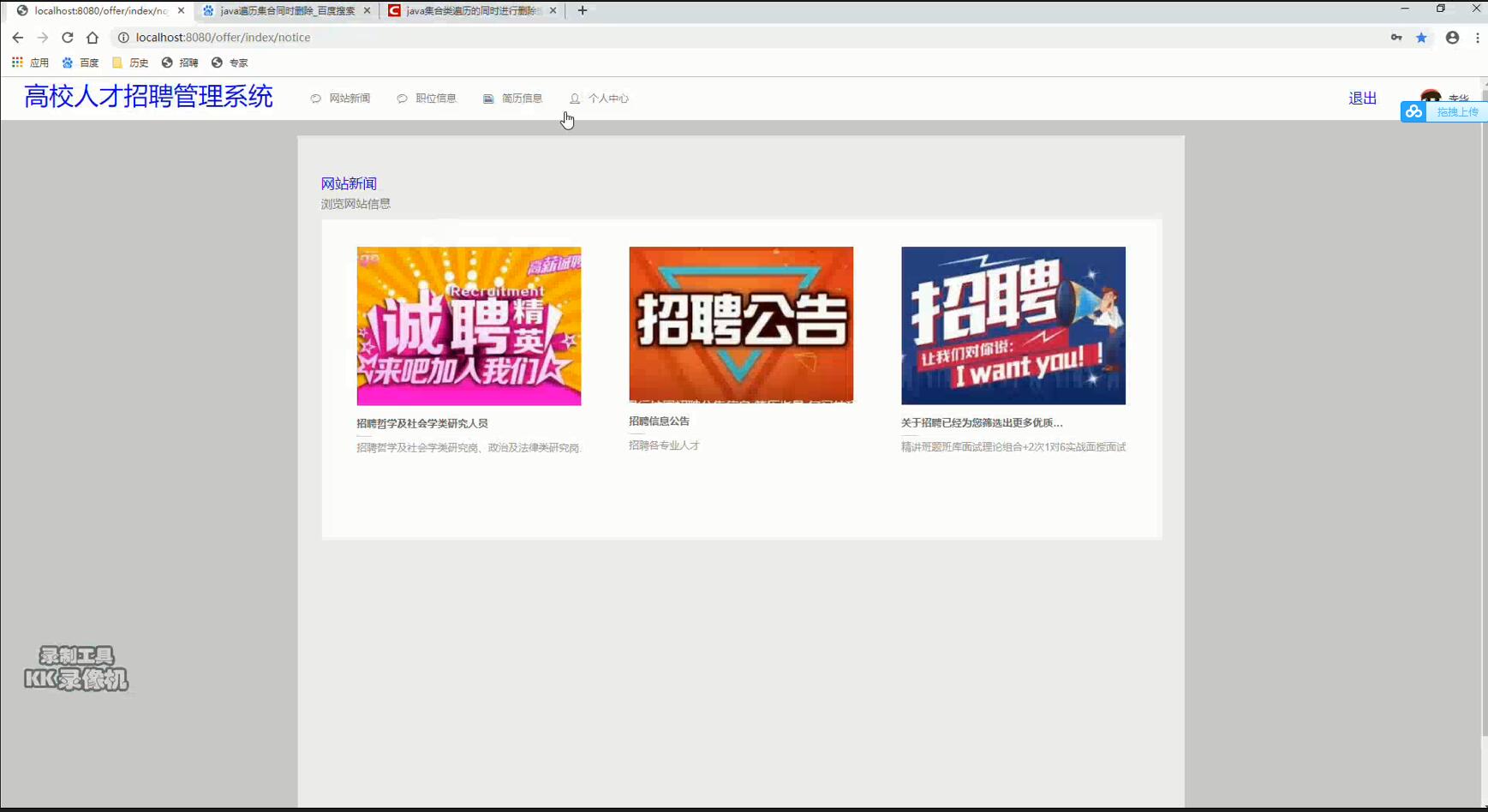Open the 应用 apps bookmark
This screenshot has width=1488, height=812.
pyautogui.click(x=30, y=63)
